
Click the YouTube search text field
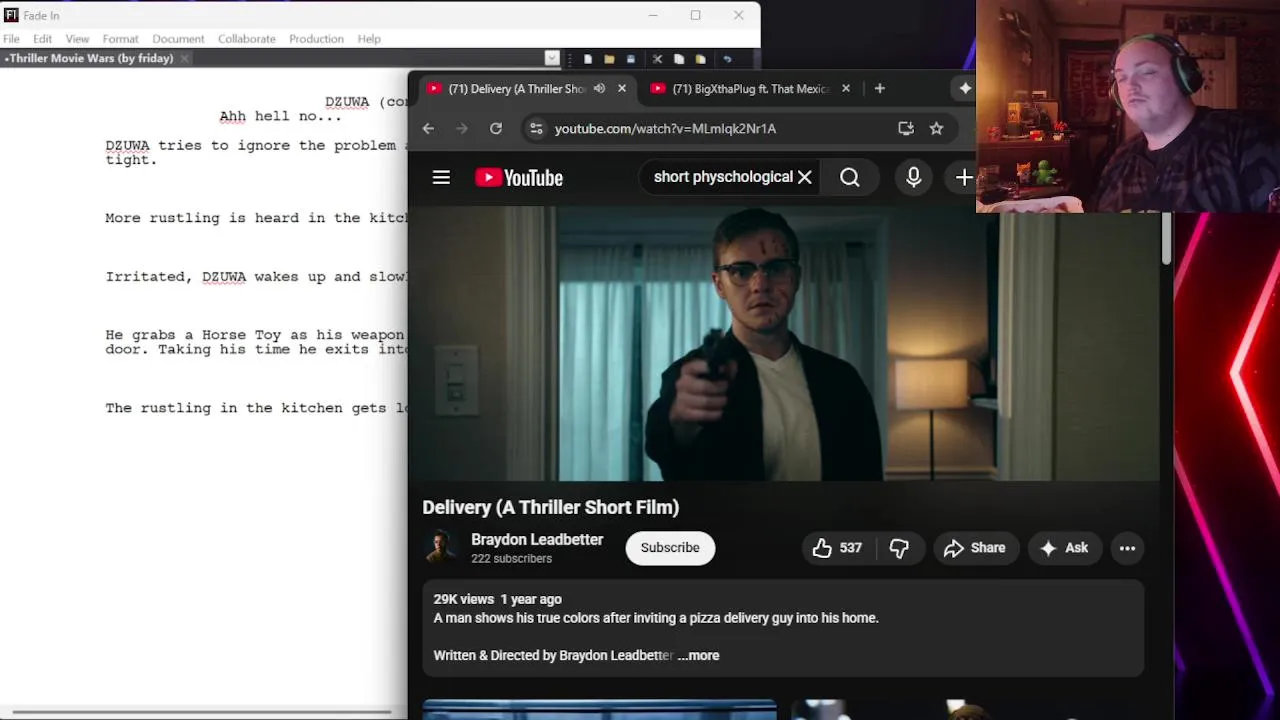click(722, 177)
